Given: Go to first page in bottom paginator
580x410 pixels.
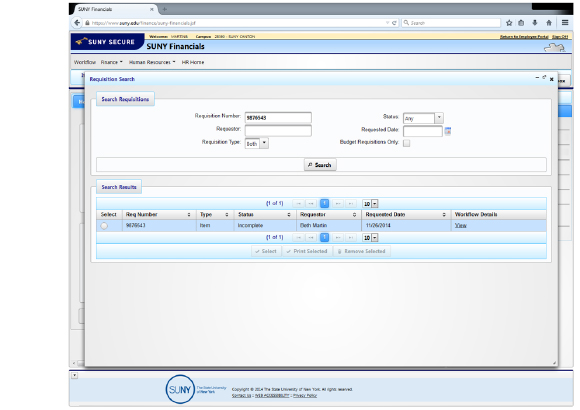Looking at the screenshot, I should click(x=299, y=238).
